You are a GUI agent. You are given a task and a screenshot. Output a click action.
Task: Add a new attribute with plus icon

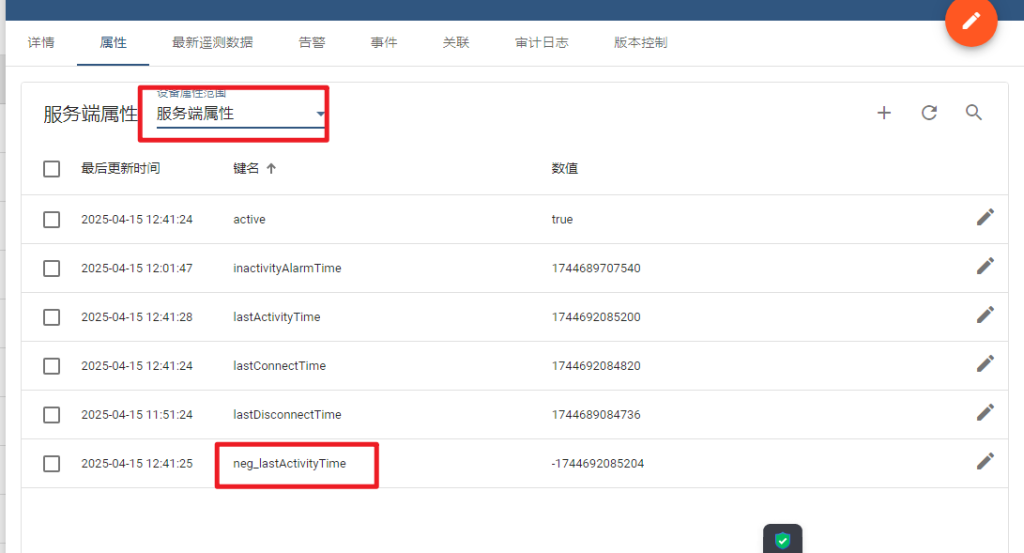[x=884, y=113]
